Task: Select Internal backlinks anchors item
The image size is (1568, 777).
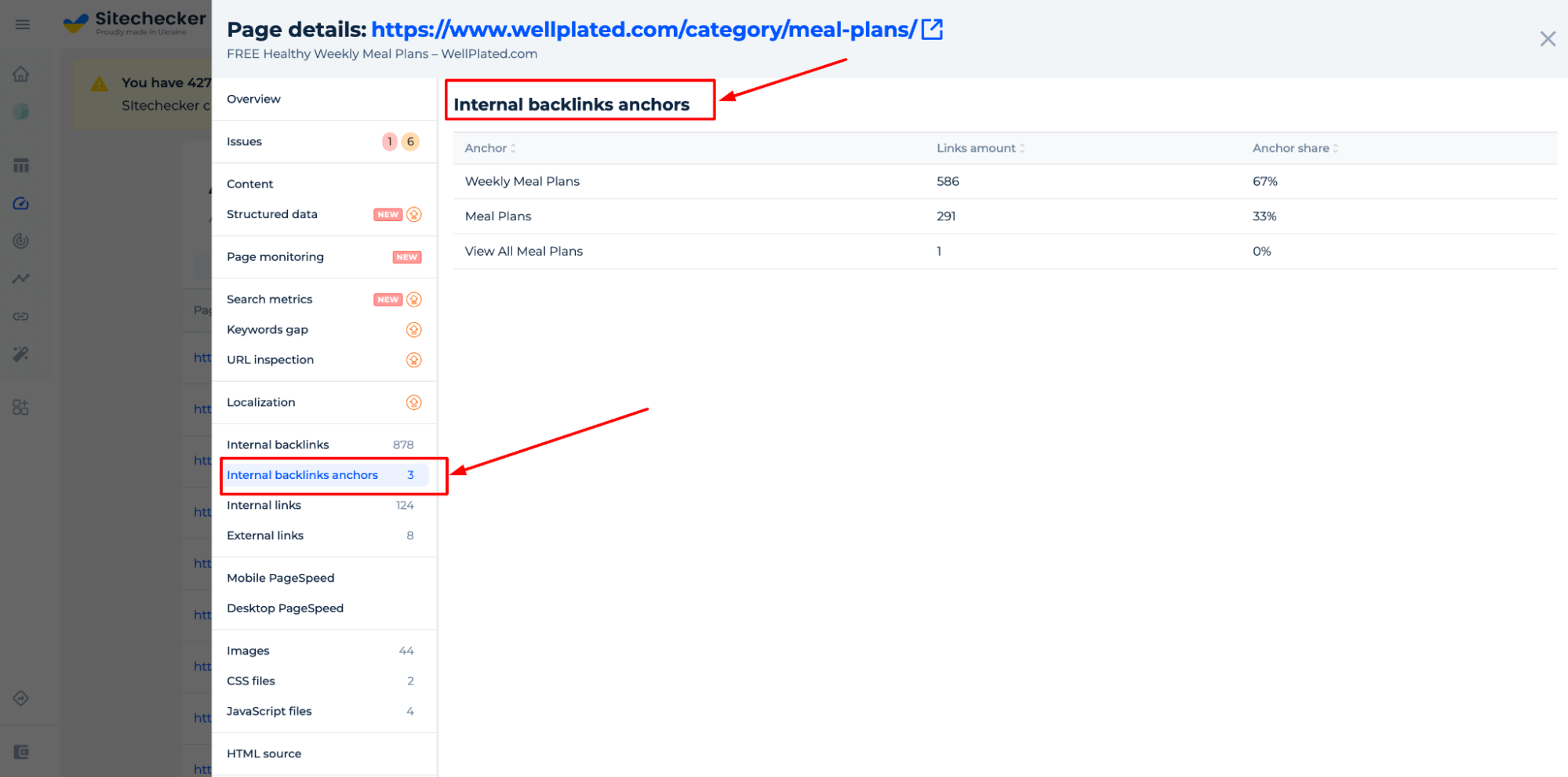Action: 326,475
